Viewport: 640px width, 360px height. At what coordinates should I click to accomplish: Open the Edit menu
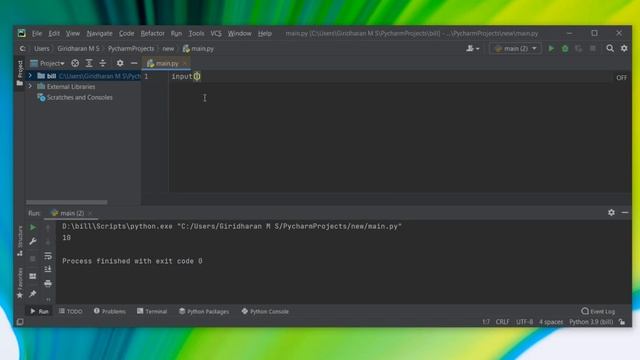click(x=54, y=33)
